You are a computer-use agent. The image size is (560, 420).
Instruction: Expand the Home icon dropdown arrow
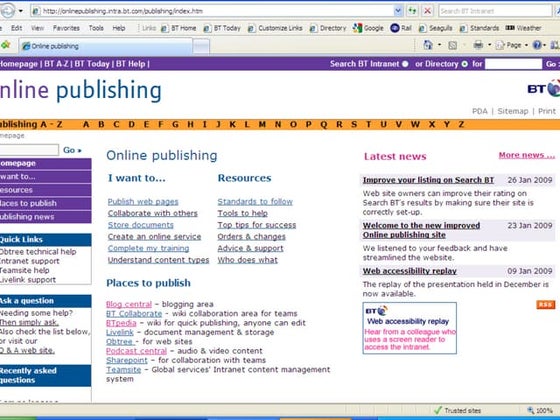(440, 45)
